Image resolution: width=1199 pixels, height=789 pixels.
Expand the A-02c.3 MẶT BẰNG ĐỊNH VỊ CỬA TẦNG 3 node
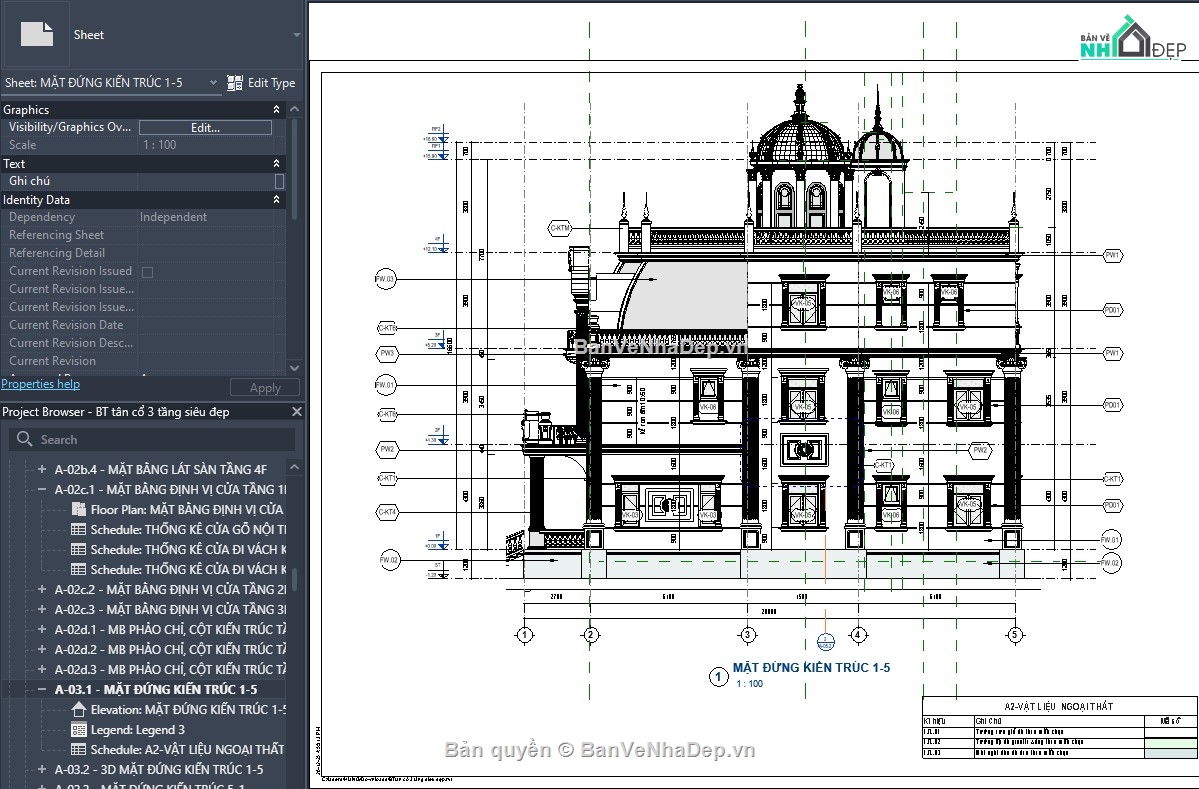41,609
